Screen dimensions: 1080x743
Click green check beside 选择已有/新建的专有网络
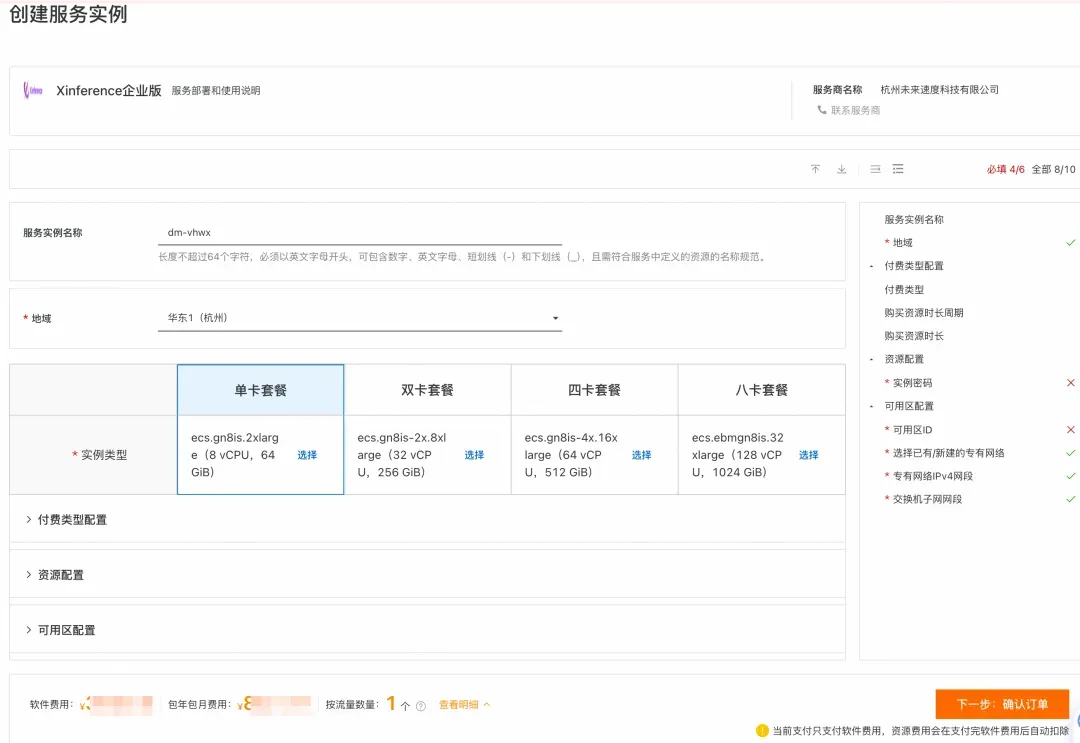pos(1070,453)
